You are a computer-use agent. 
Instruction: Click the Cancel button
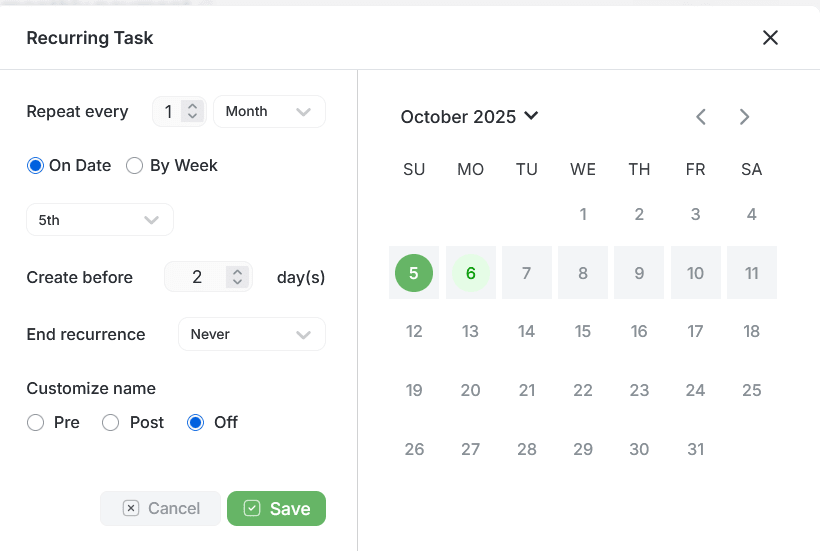pyautogui.click(x=160, y=508)
